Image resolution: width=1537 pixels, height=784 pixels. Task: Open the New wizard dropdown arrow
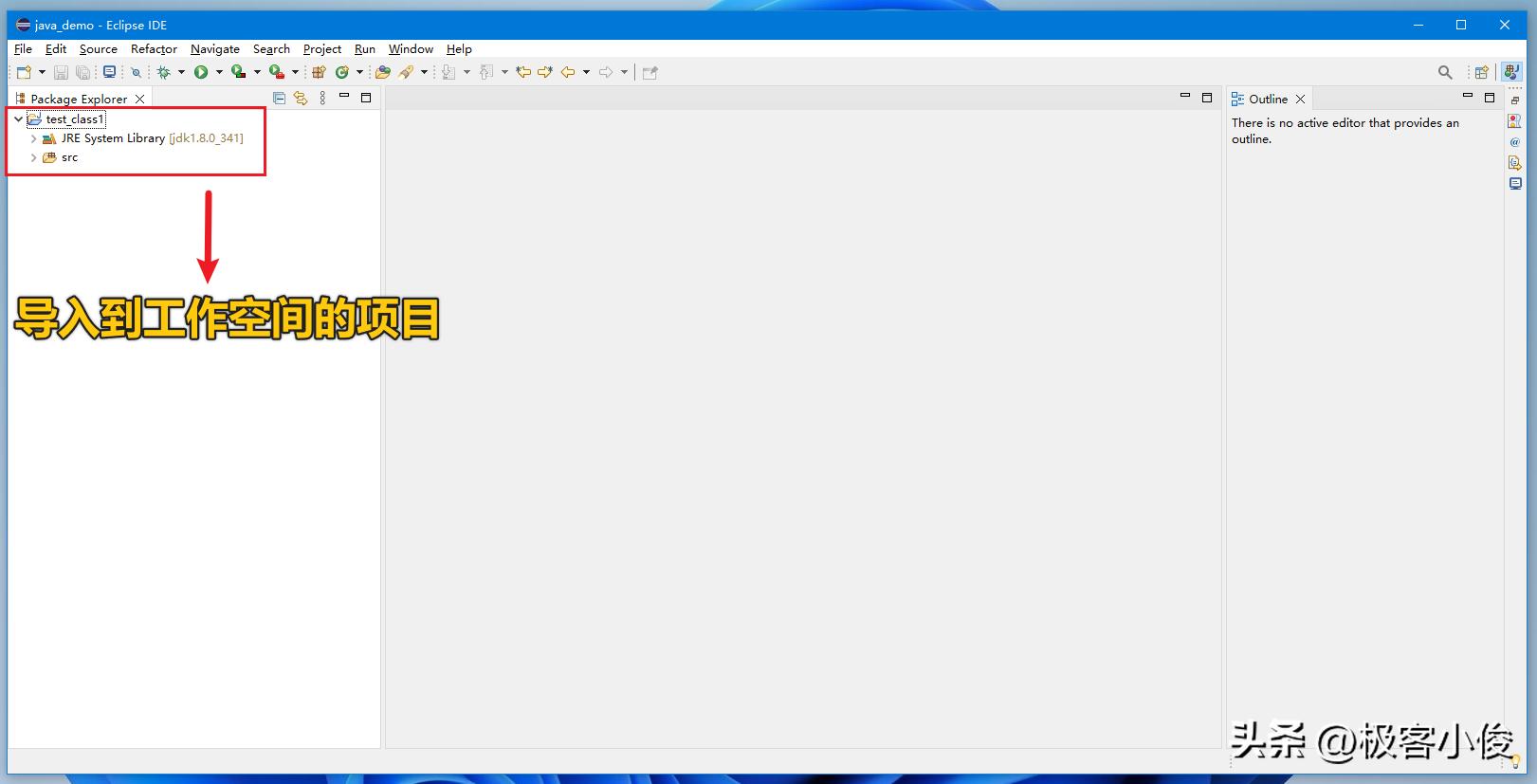[x=42, y=72]
